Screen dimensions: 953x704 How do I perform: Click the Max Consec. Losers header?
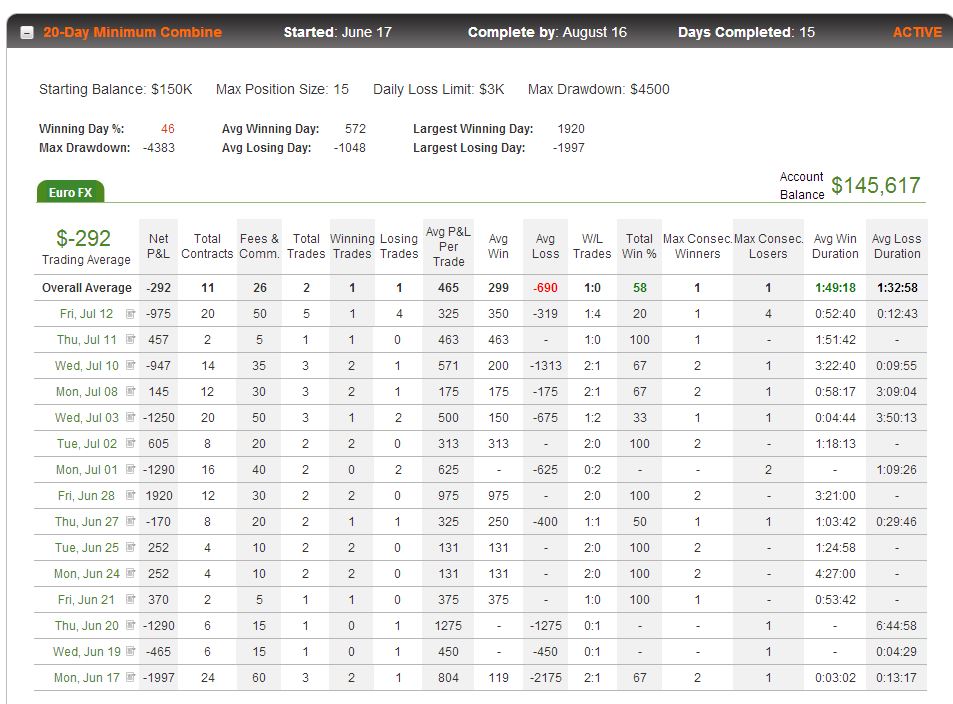[768, 246]
